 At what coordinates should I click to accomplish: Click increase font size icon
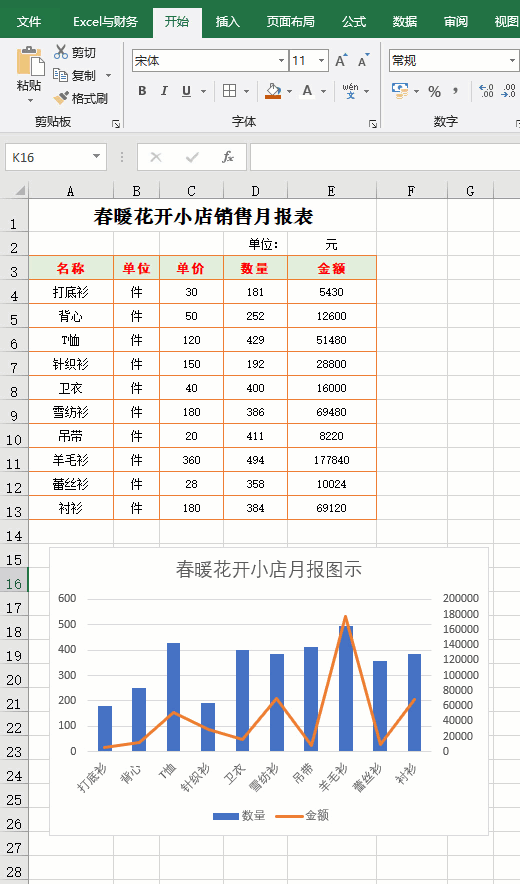click(x=342, y=60)
